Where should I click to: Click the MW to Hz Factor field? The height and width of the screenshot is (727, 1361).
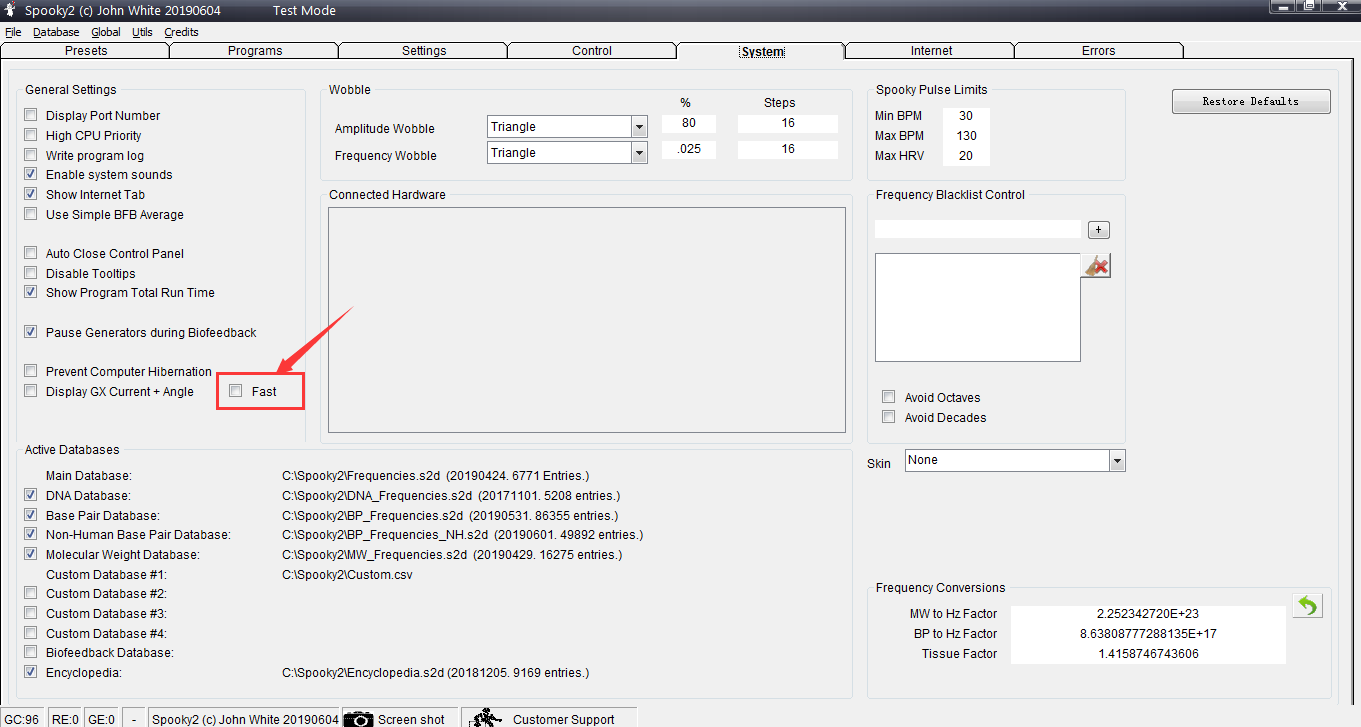1147,613
